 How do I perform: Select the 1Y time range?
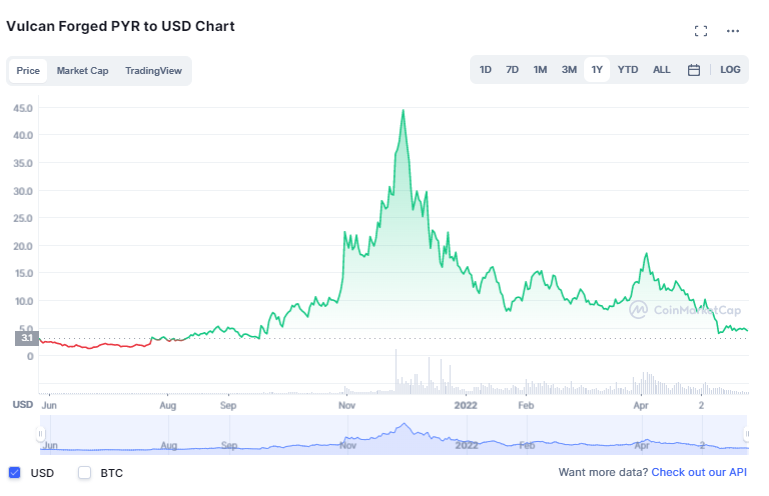(x=597, y=70)
